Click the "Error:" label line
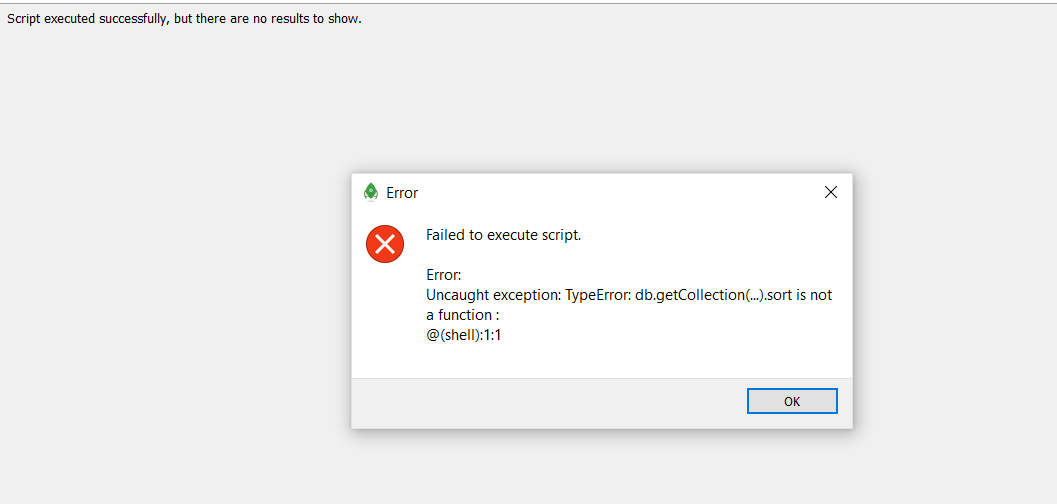 pyautogui.click(x=443, y=276)
